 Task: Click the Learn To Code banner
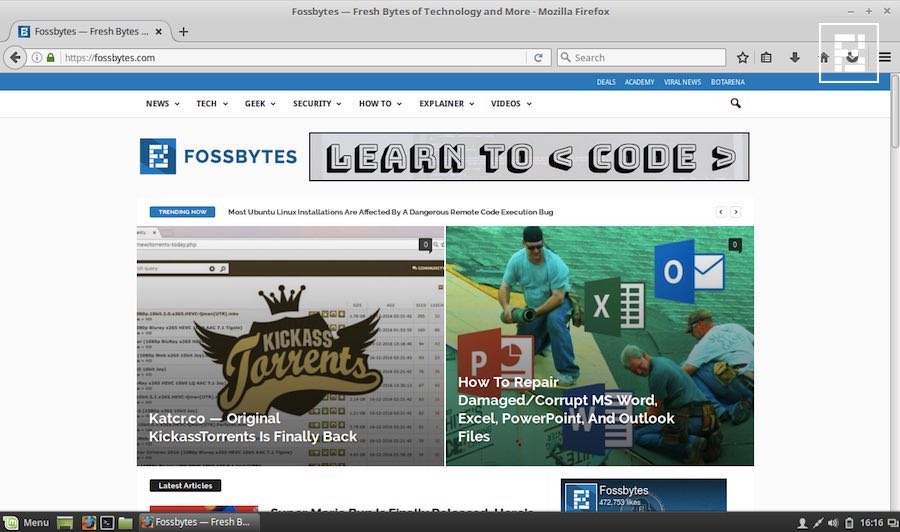coord(529,157)
